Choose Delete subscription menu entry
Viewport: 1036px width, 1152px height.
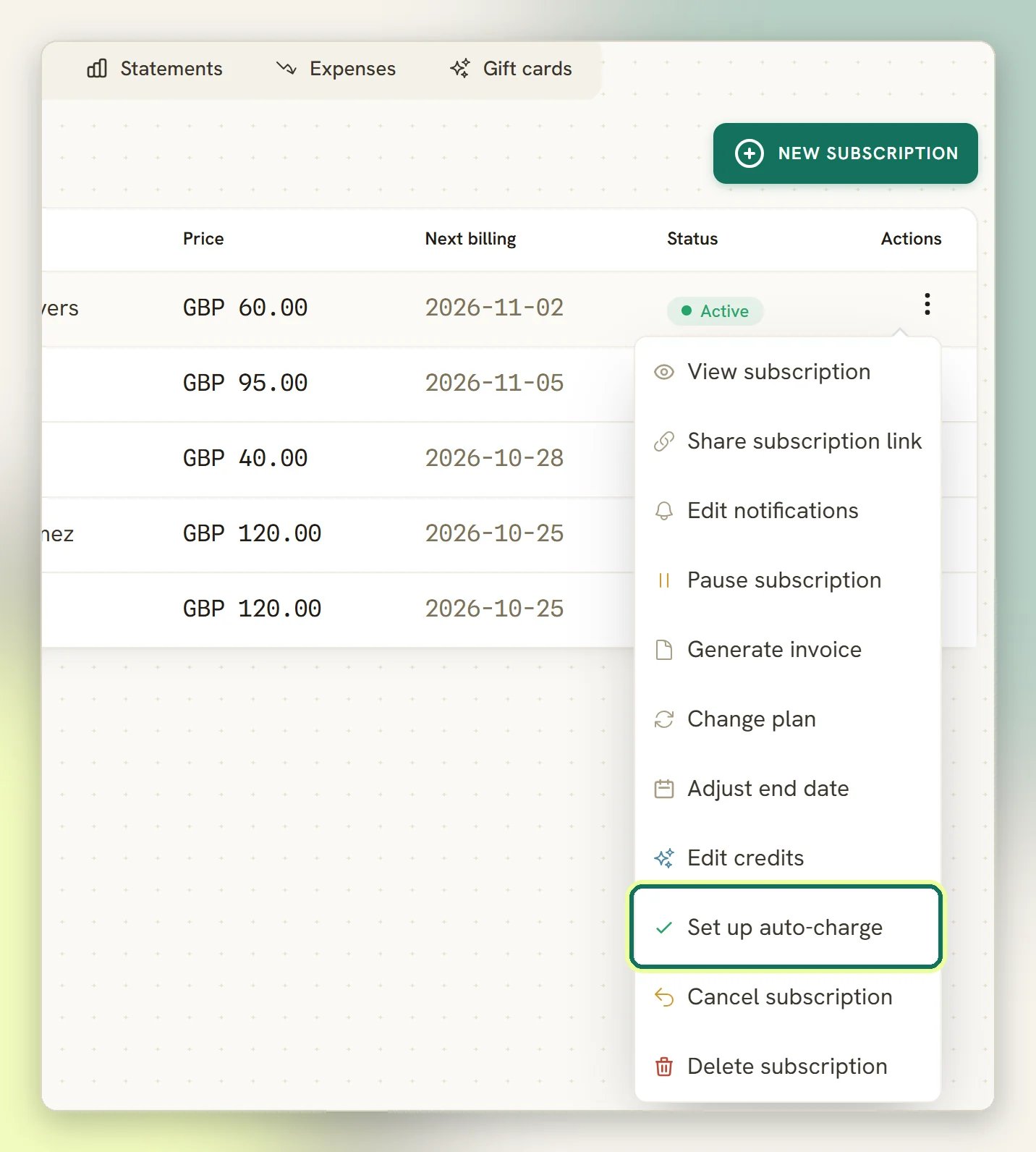pos(787,1067)
